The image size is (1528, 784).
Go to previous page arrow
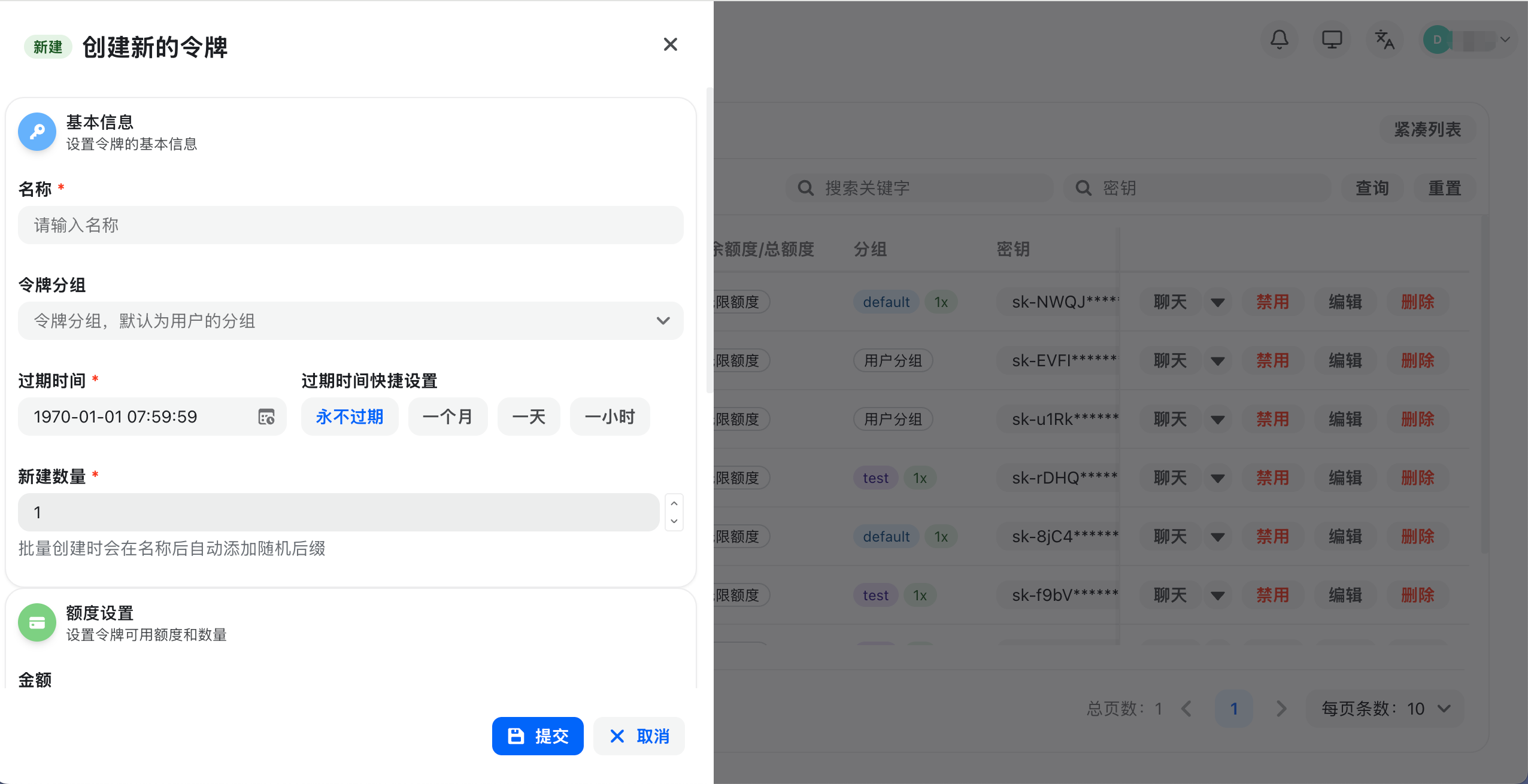tap(1186, 709)
